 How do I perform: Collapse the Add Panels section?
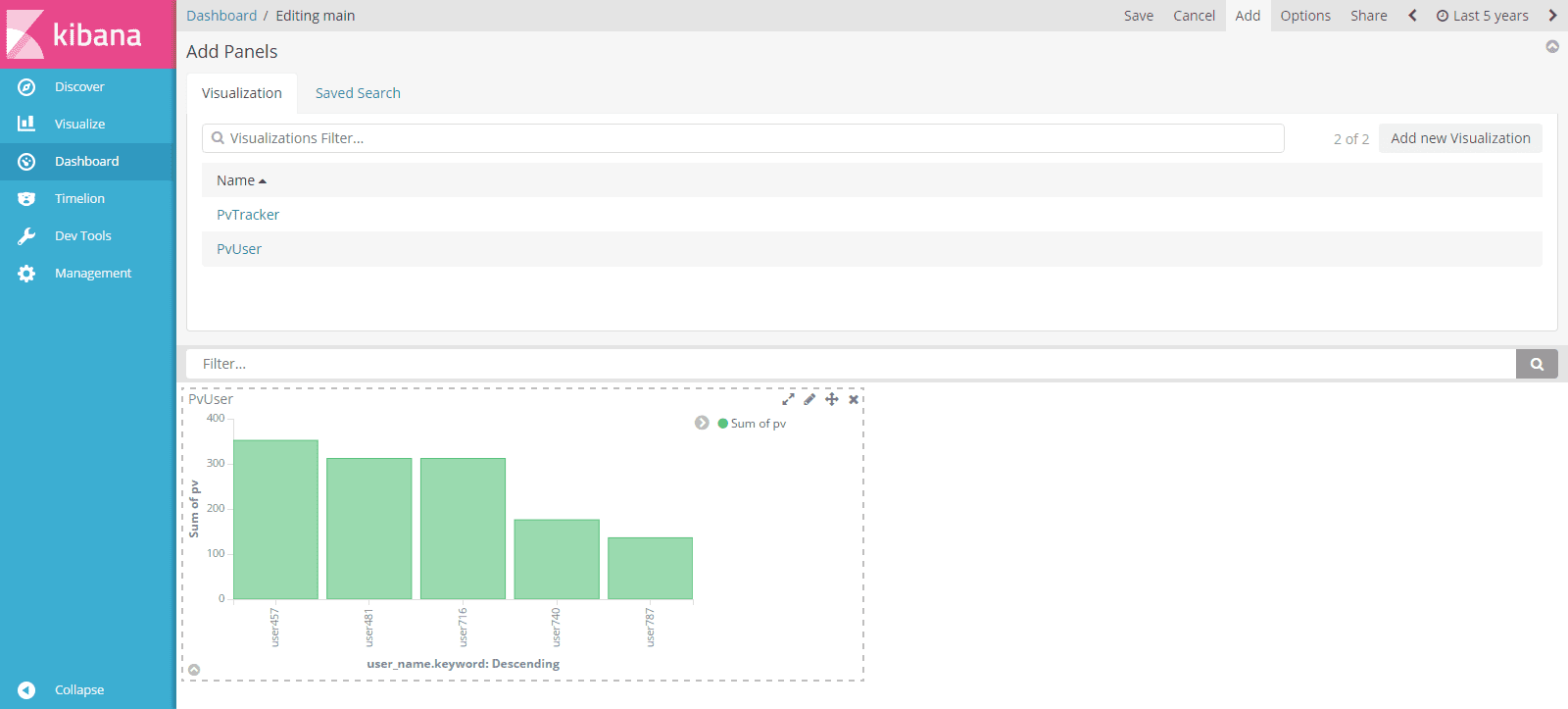click(1552, 46)
